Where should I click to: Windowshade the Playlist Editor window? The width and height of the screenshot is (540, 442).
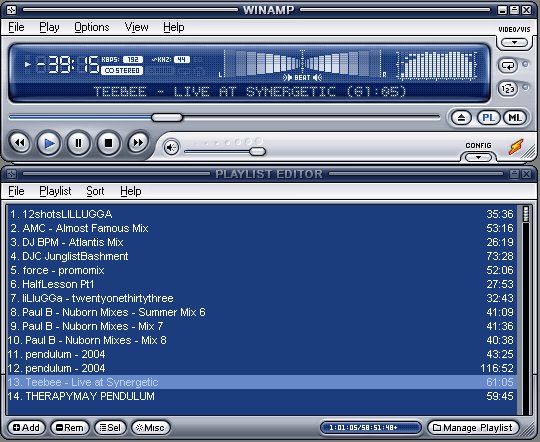pos(514,174)
